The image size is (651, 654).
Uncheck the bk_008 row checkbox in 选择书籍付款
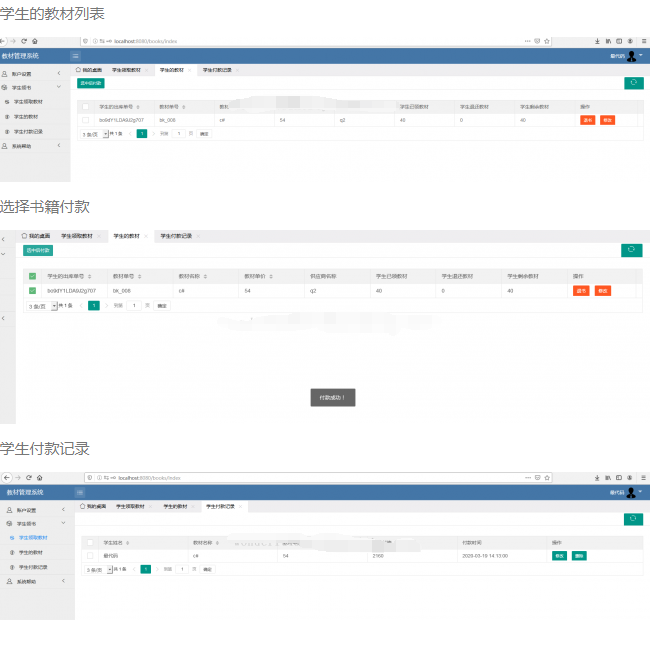coord(32,291)
